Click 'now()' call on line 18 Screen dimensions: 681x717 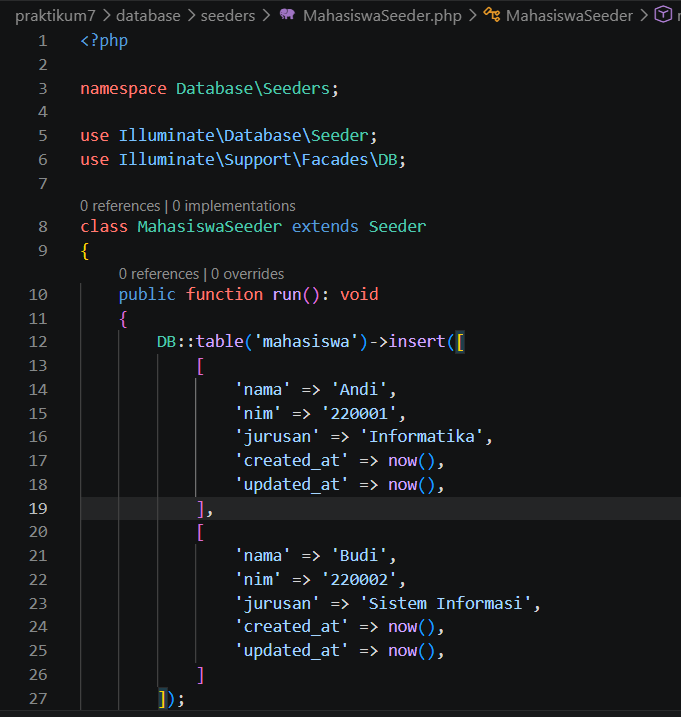(412, 484)
